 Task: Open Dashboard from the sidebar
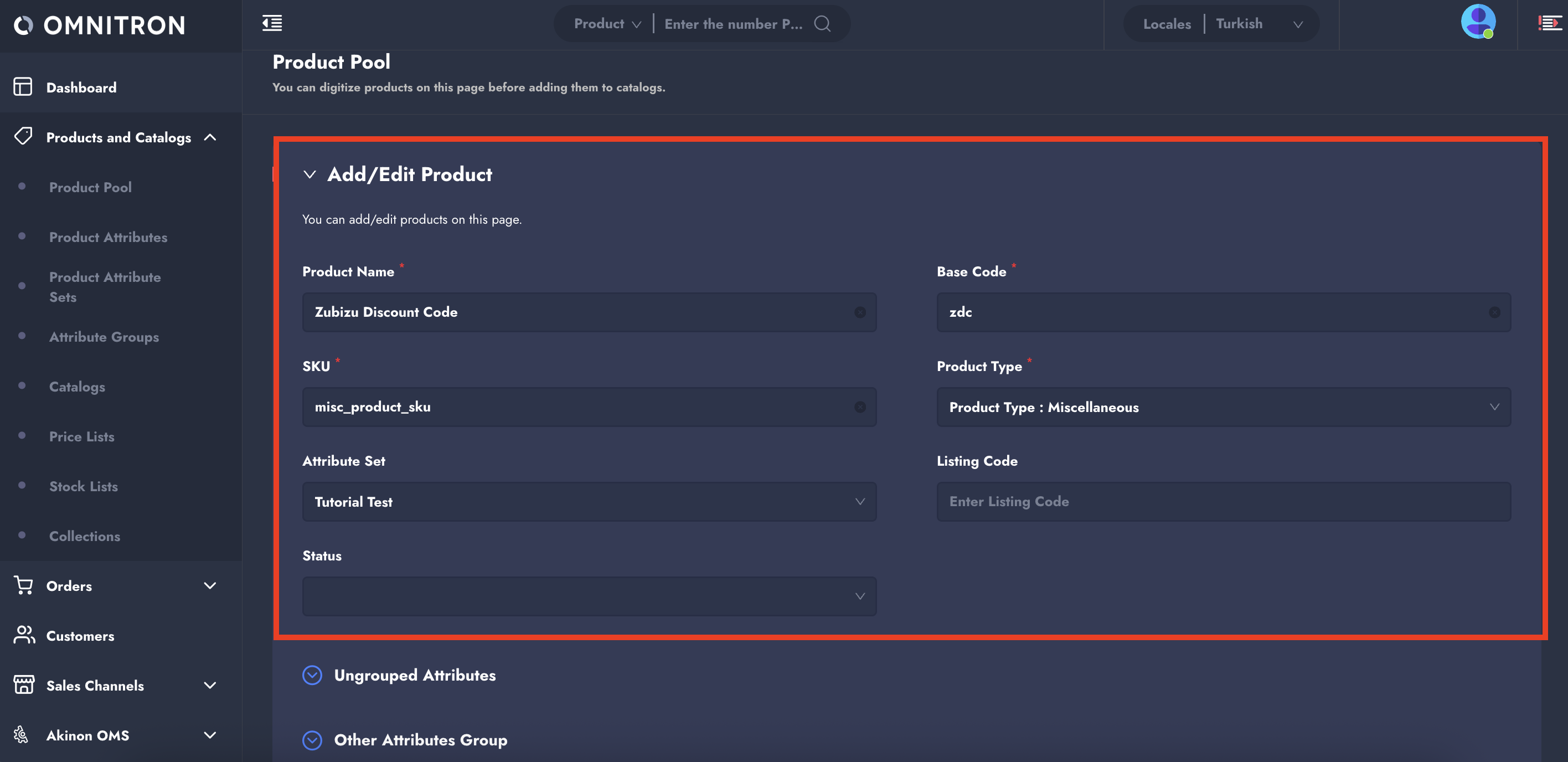81,87
